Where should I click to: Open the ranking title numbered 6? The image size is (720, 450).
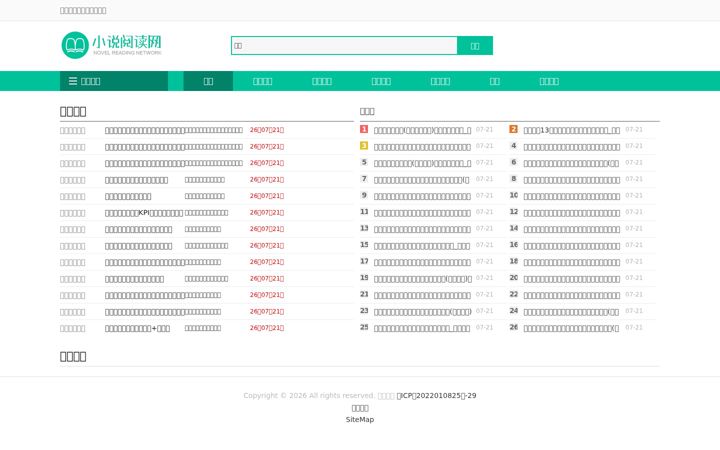(x=572, y=163)
